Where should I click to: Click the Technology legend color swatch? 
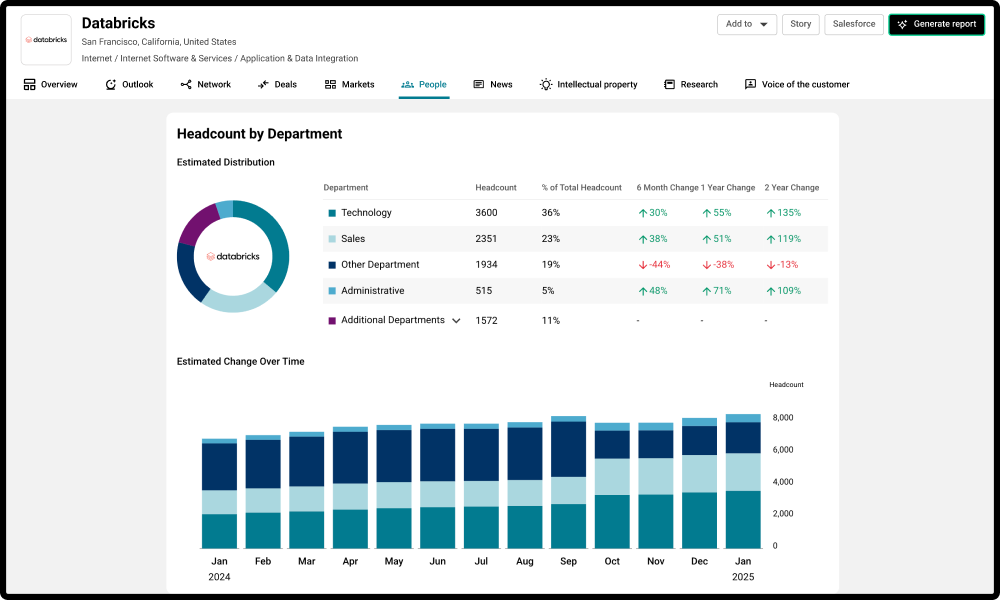pos(332,213)
